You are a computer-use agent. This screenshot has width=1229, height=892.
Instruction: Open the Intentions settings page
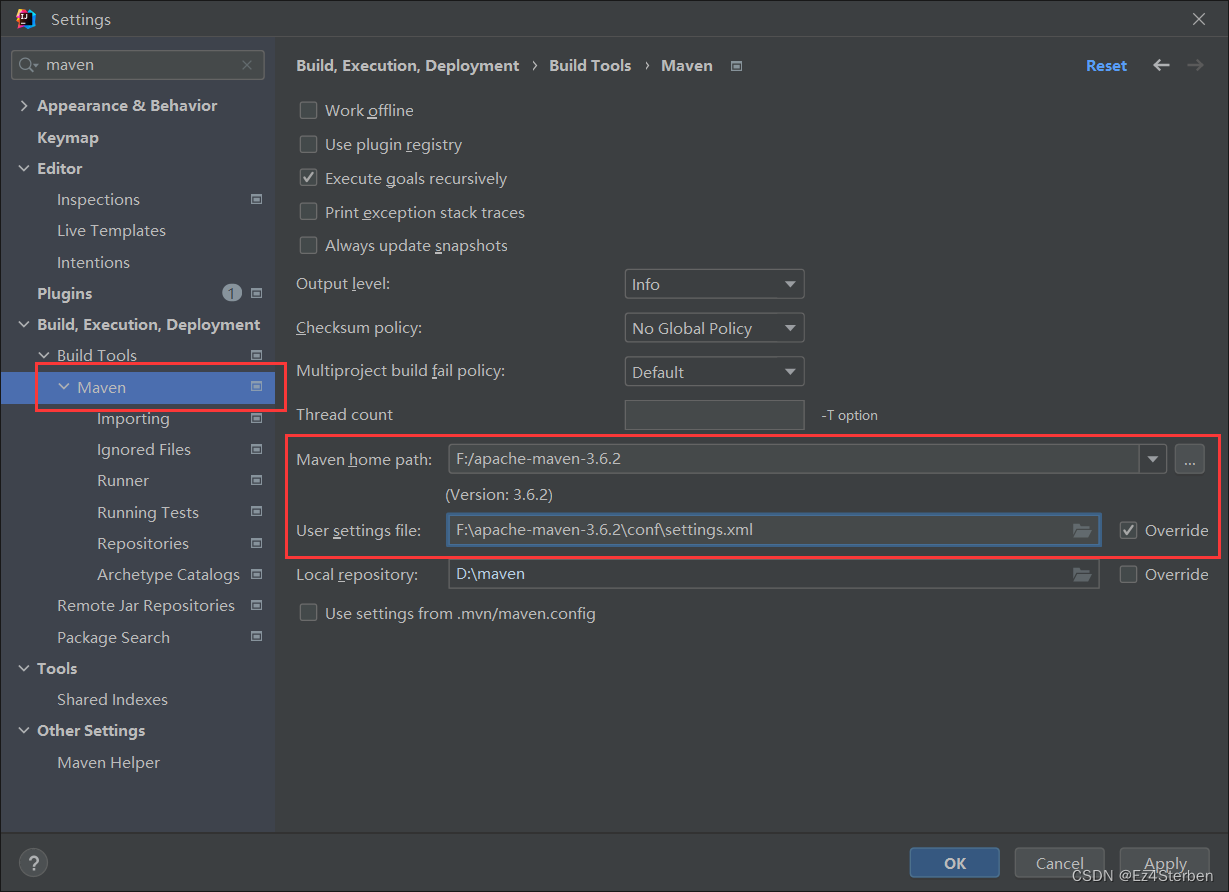click(93, 262)
